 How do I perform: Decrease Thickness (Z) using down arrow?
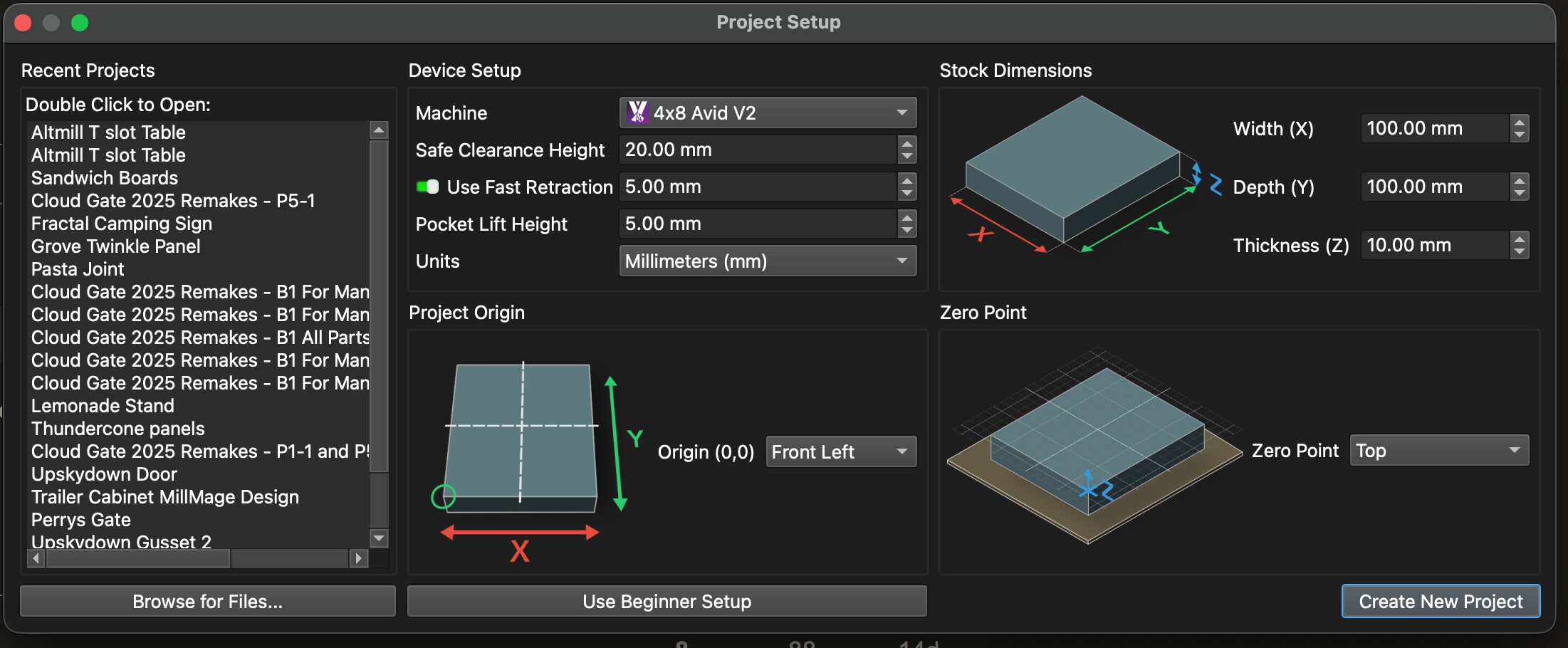coord(1520,252)
